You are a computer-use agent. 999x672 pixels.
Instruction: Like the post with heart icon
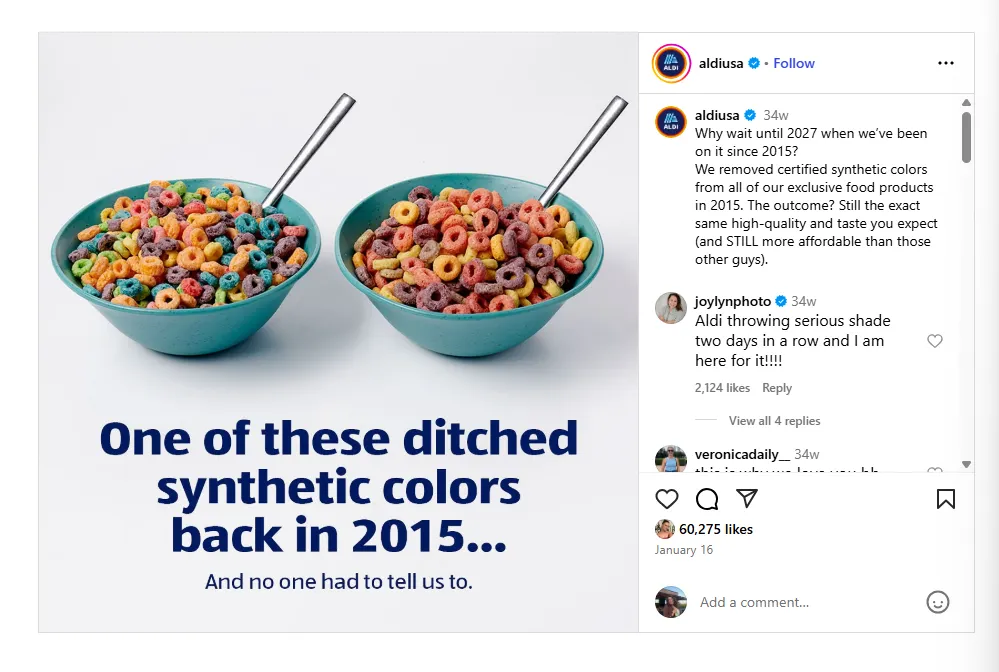(x=667, y=499)
